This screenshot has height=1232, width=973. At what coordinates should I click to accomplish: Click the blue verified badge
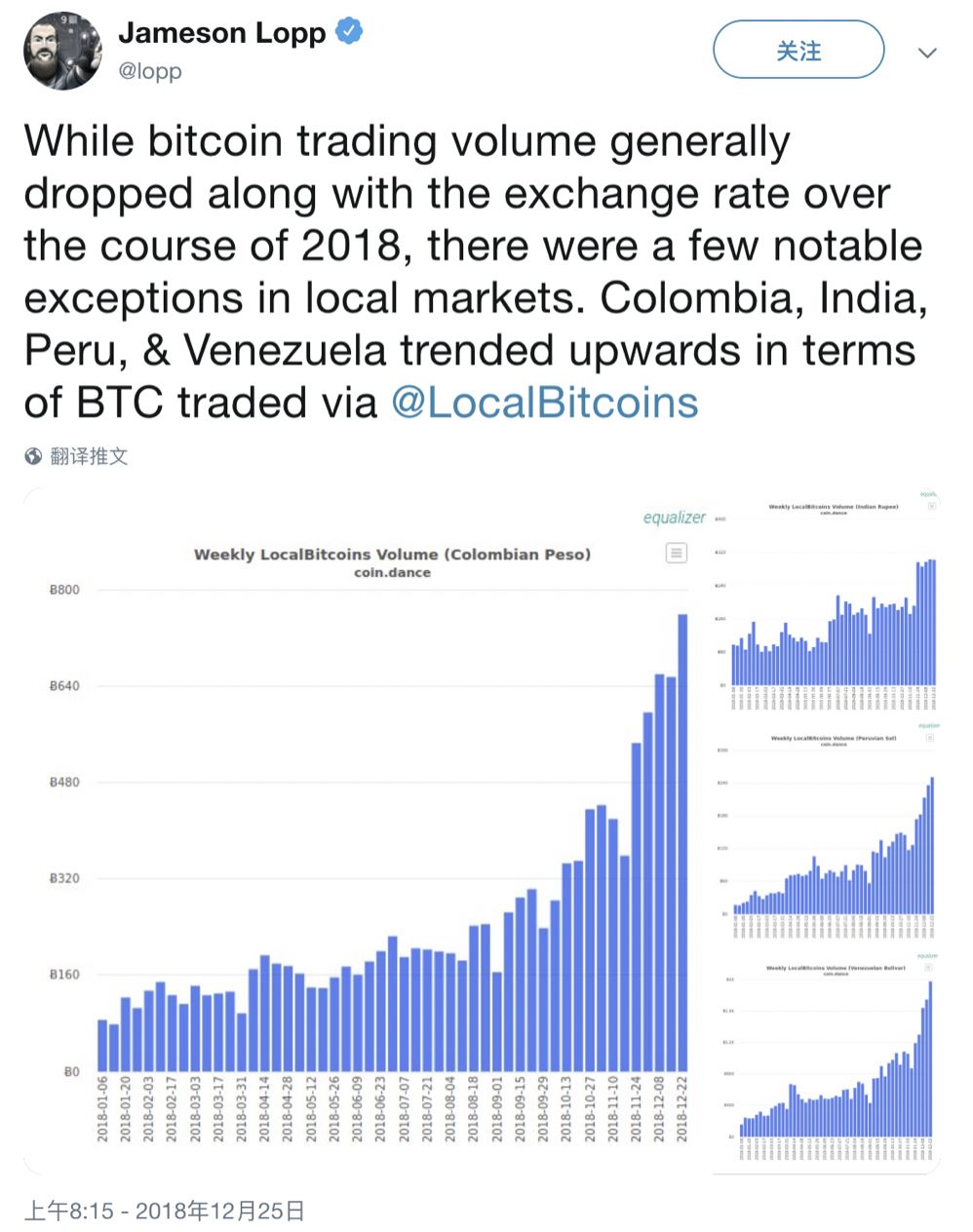coord(349,32)
